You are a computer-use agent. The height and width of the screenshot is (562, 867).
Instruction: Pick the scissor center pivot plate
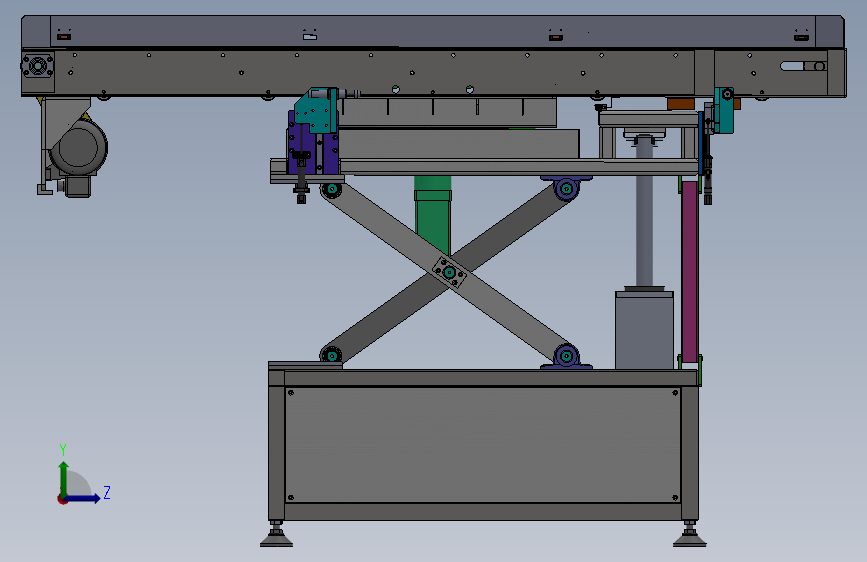point(449,272)
